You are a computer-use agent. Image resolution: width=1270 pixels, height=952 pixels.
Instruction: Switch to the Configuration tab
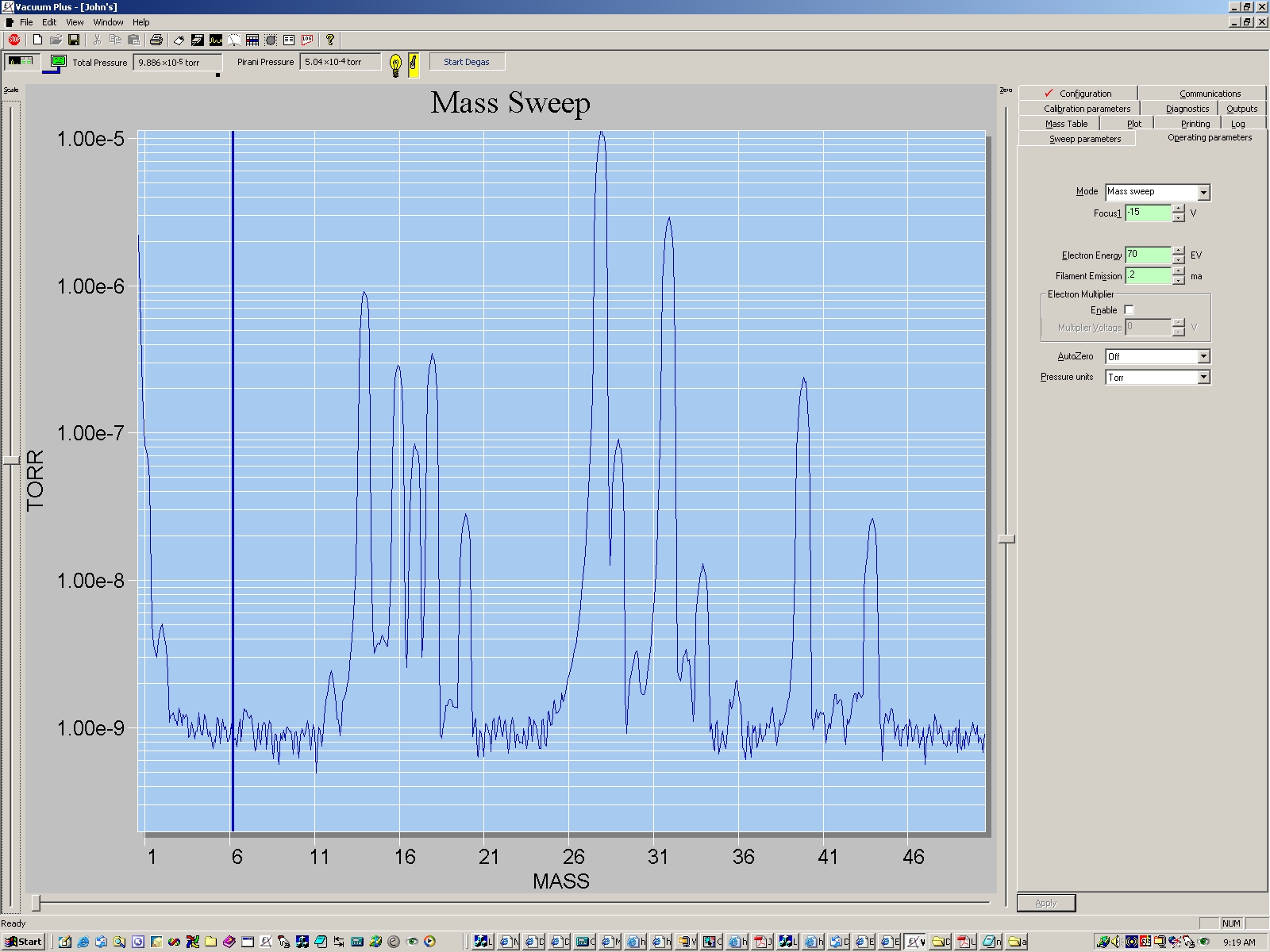click(x=1078, y=93)
